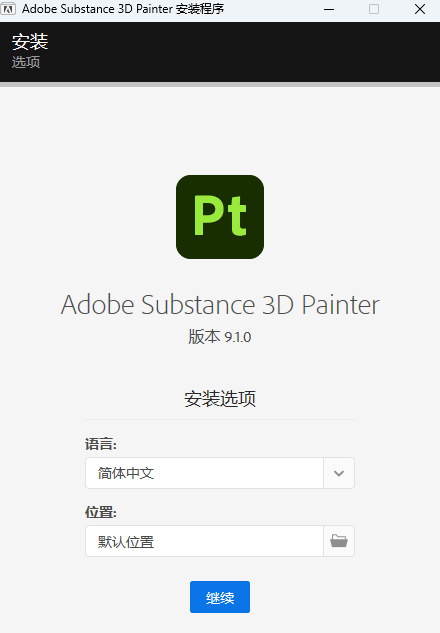
Task: Click the folder browse icon for 位置
Action: click(339, 541)
